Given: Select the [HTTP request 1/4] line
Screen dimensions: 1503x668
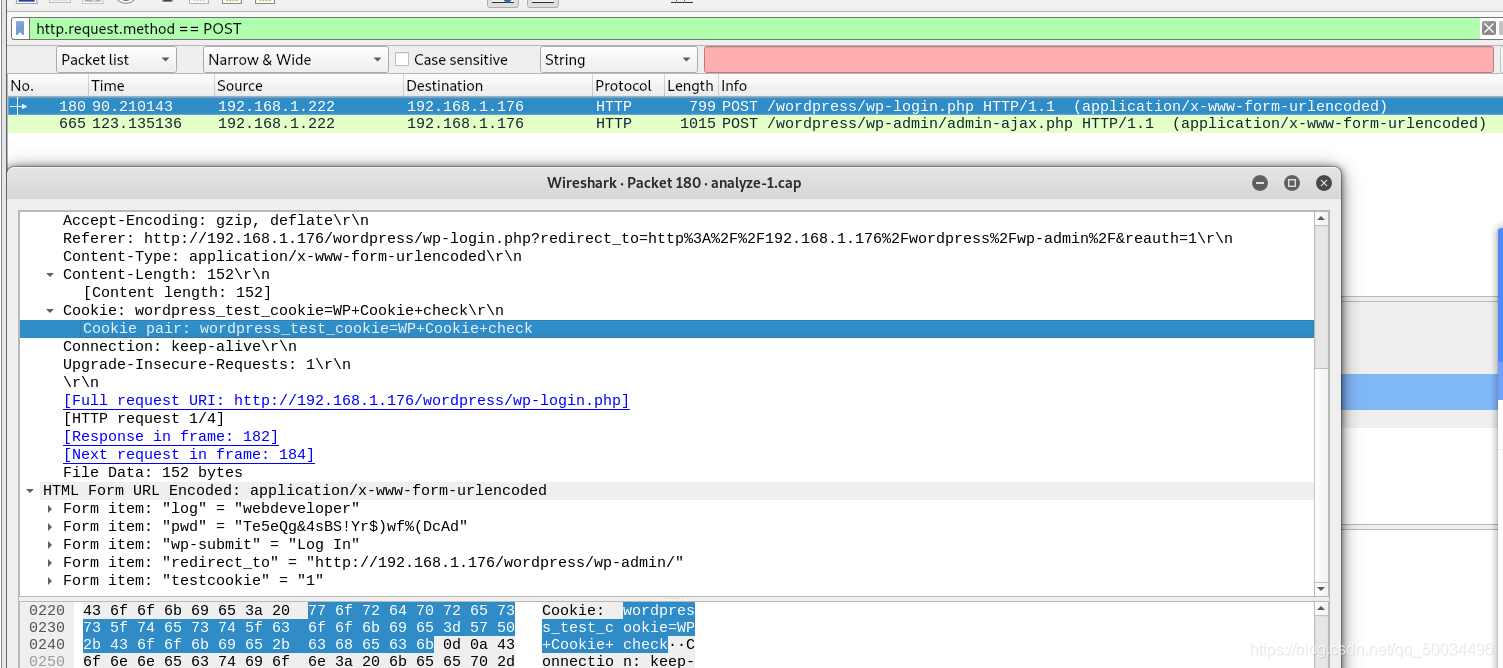Looking at the screenshot, I should (143, 419).
